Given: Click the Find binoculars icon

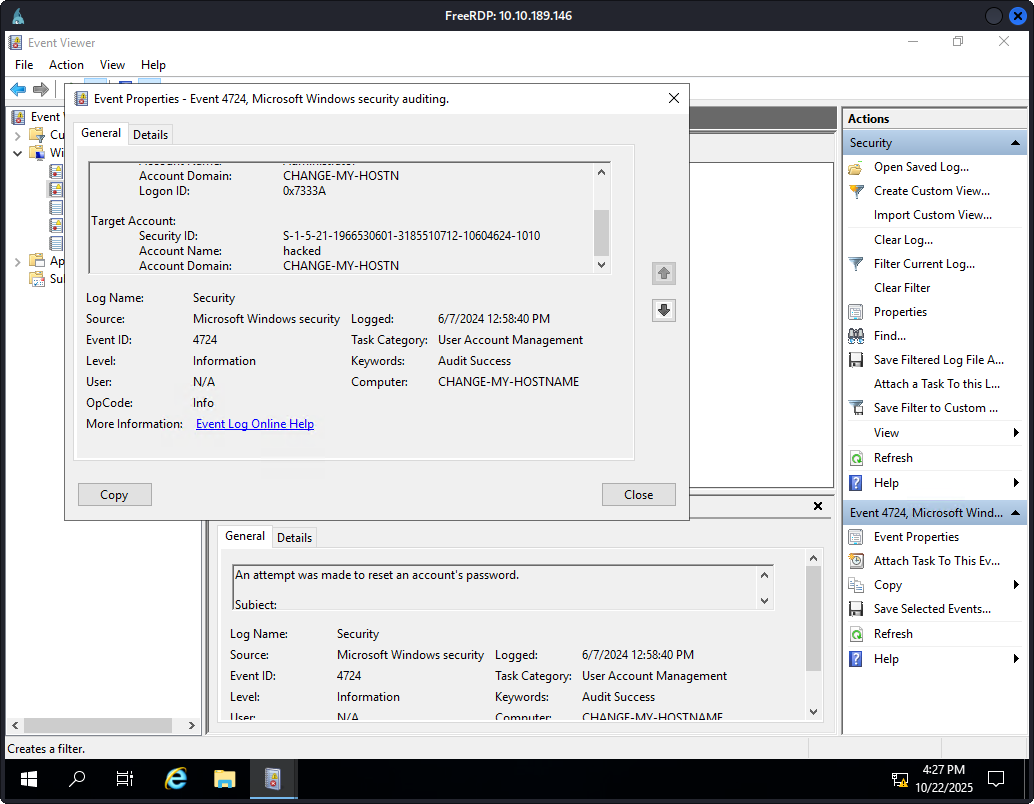Looking at the screenshot, I should [x=855, y=336].
